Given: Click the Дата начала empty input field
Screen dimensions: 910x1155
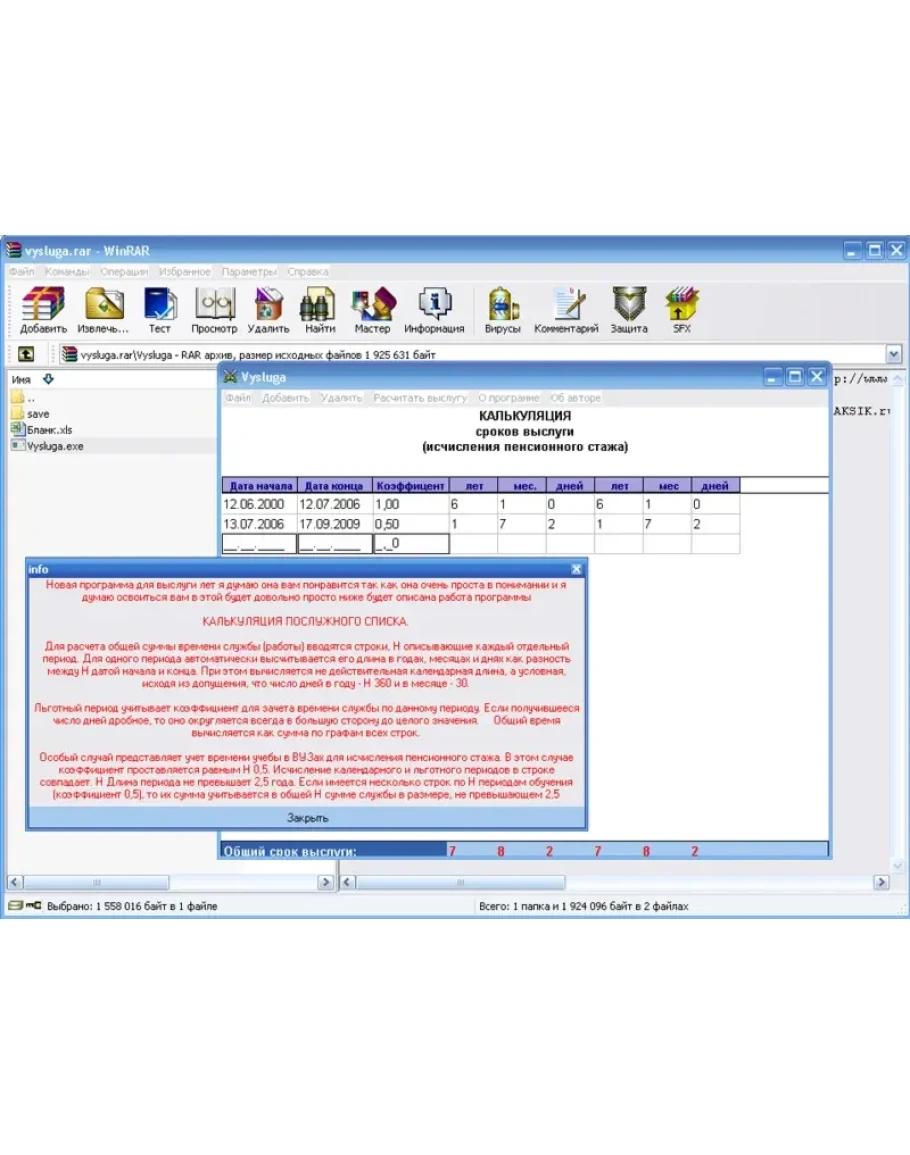Looking at the screenshot, I should coord(259,544).
